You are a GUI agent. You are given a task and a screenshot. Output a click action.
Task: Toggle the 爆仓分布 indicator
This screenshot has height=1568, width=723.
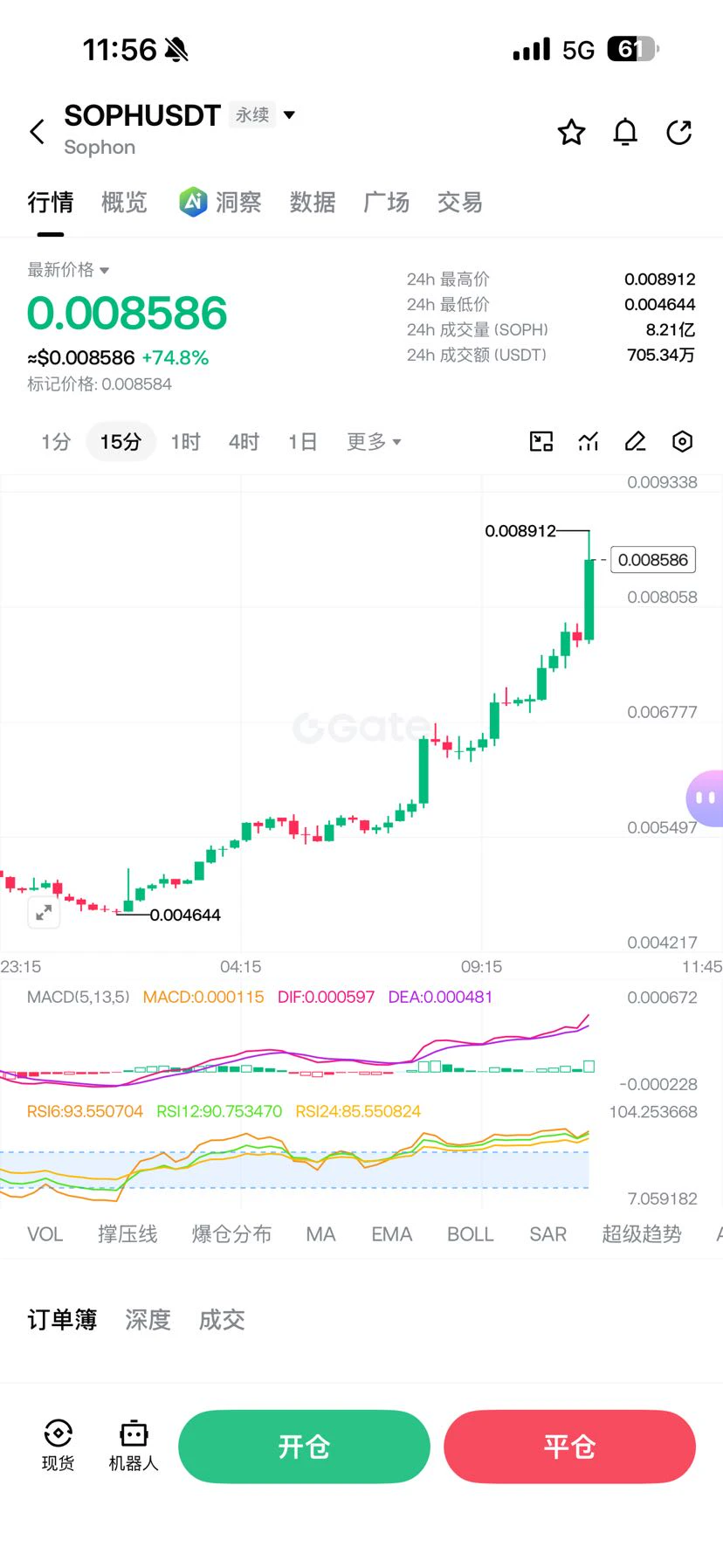pyautogui.click(x=231, y=1234)
